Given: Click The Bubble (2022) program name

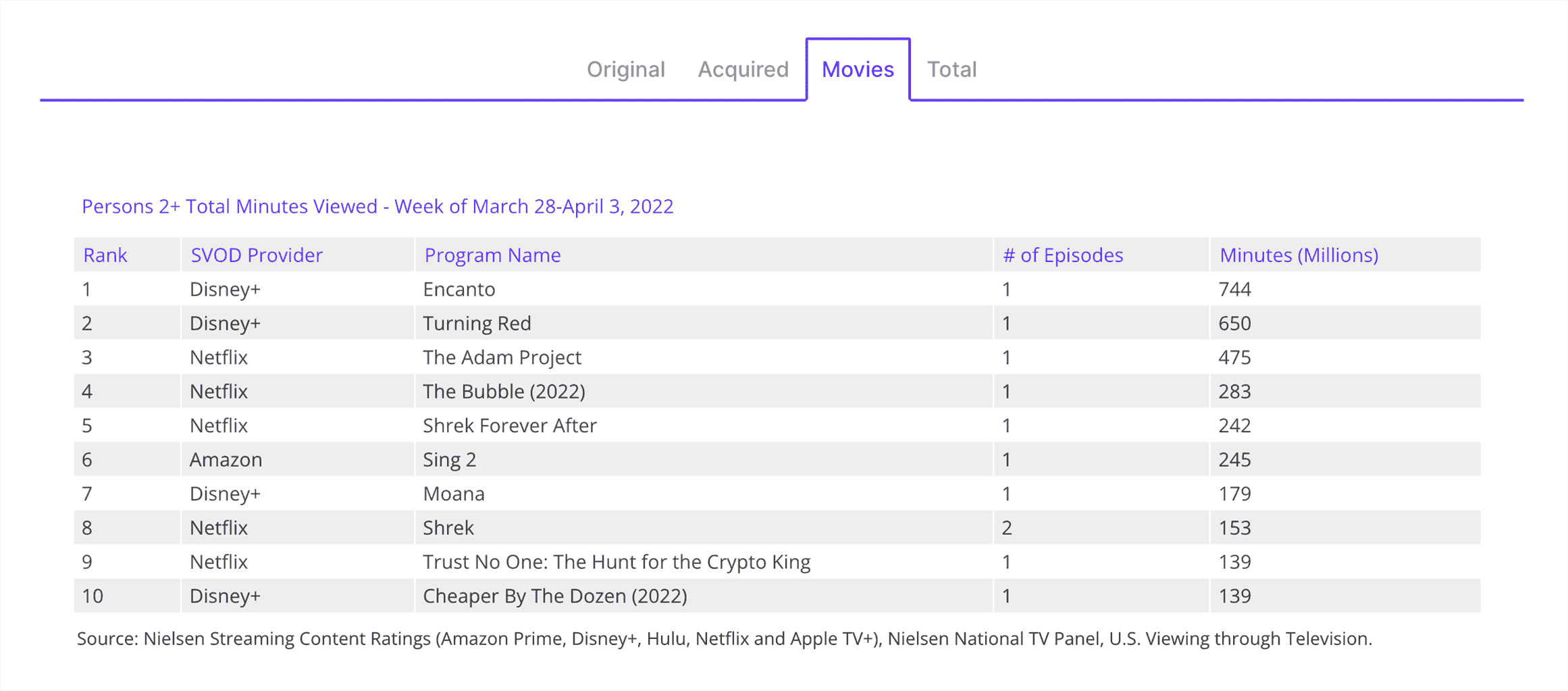Looking at the screenshot, I should (504, 392).
